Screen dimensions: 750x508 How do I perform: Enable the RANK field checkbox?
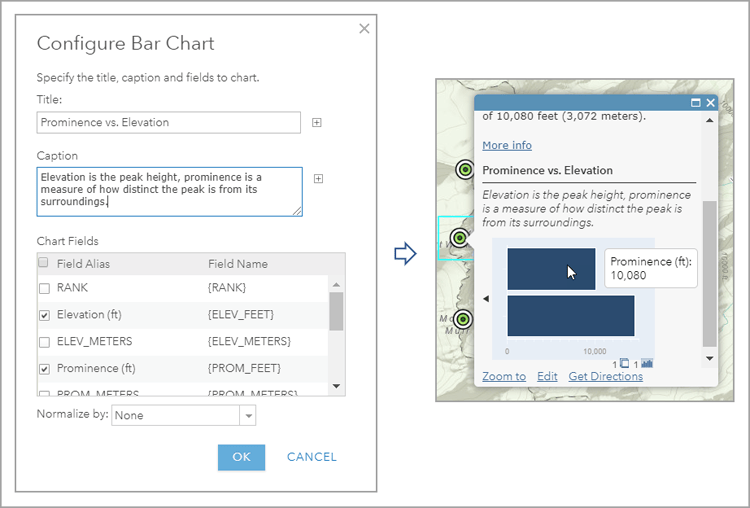pyautogui.click(x=43, y=289)
